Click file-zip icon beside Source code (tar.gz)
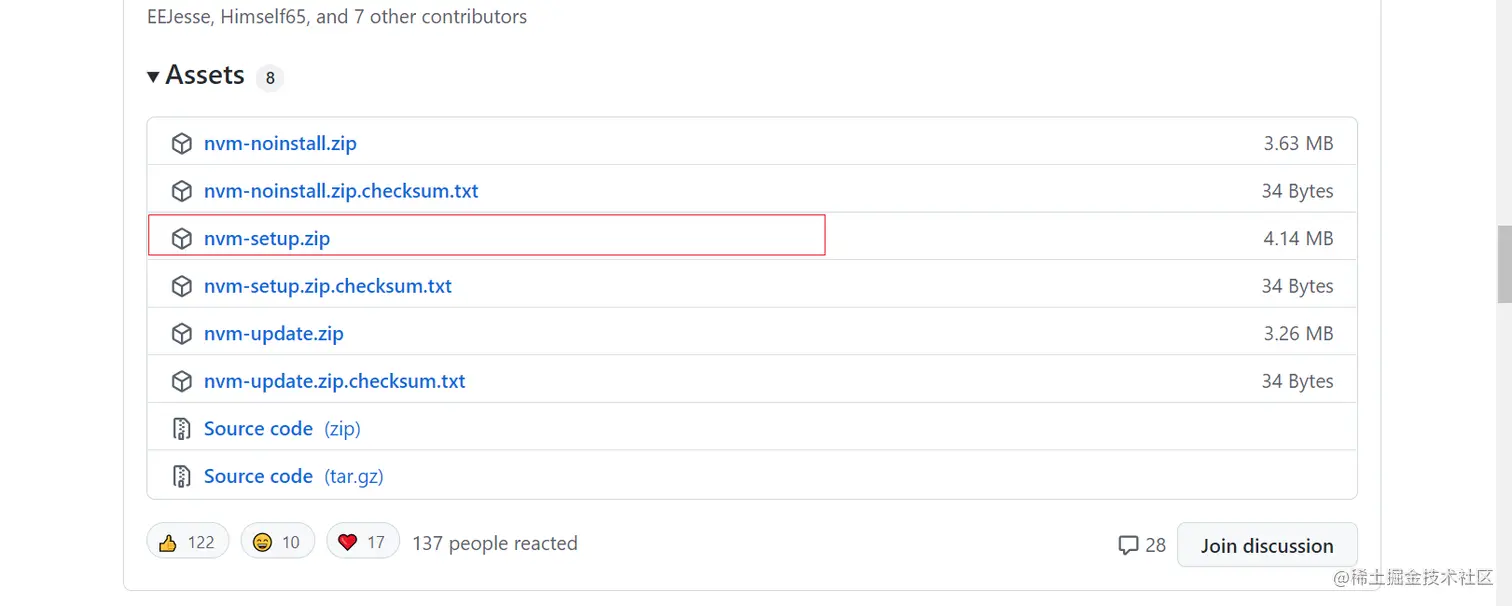The image size is (1512, 606). pos(181,476)
